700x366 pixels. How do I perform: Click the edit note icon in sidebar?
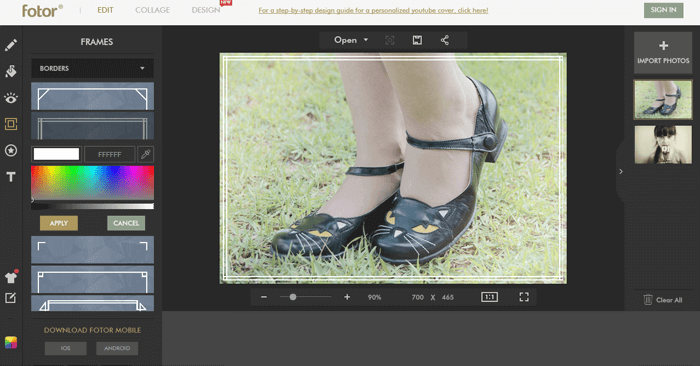click(11, 298)
